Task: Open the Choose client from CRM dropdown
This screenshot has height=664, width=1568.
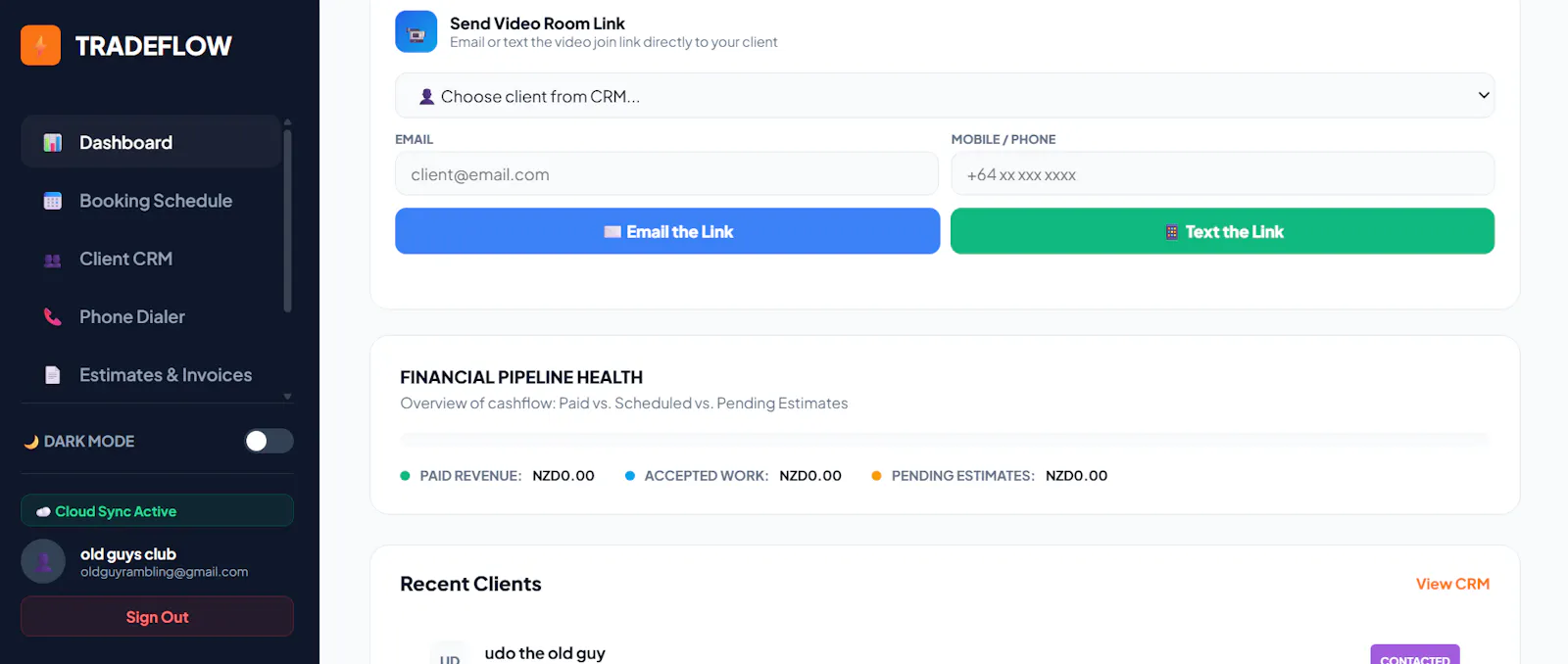Action: pyautogui.click(x=945, y=96)
